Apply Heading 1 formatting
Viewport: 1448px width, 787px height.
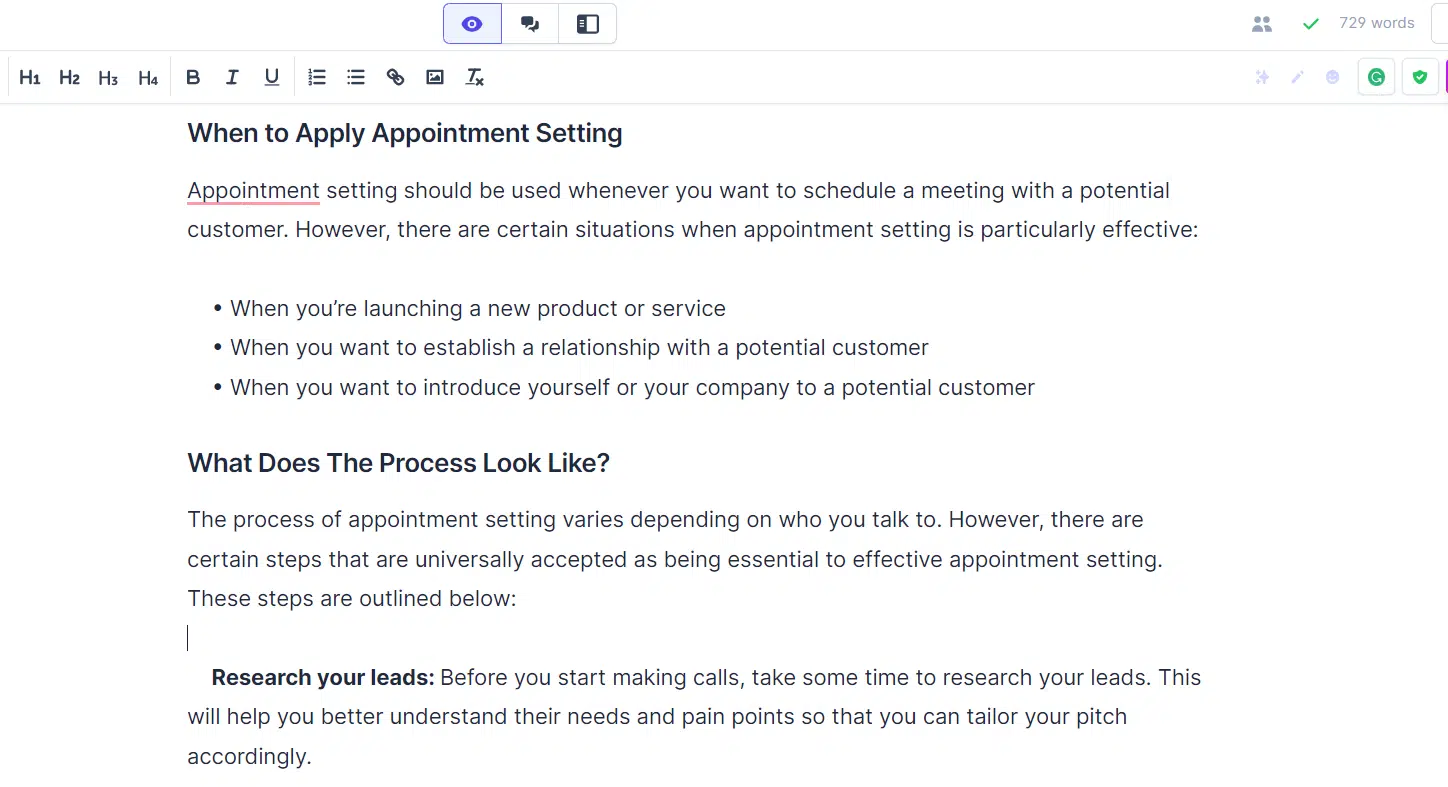[30, 77]
